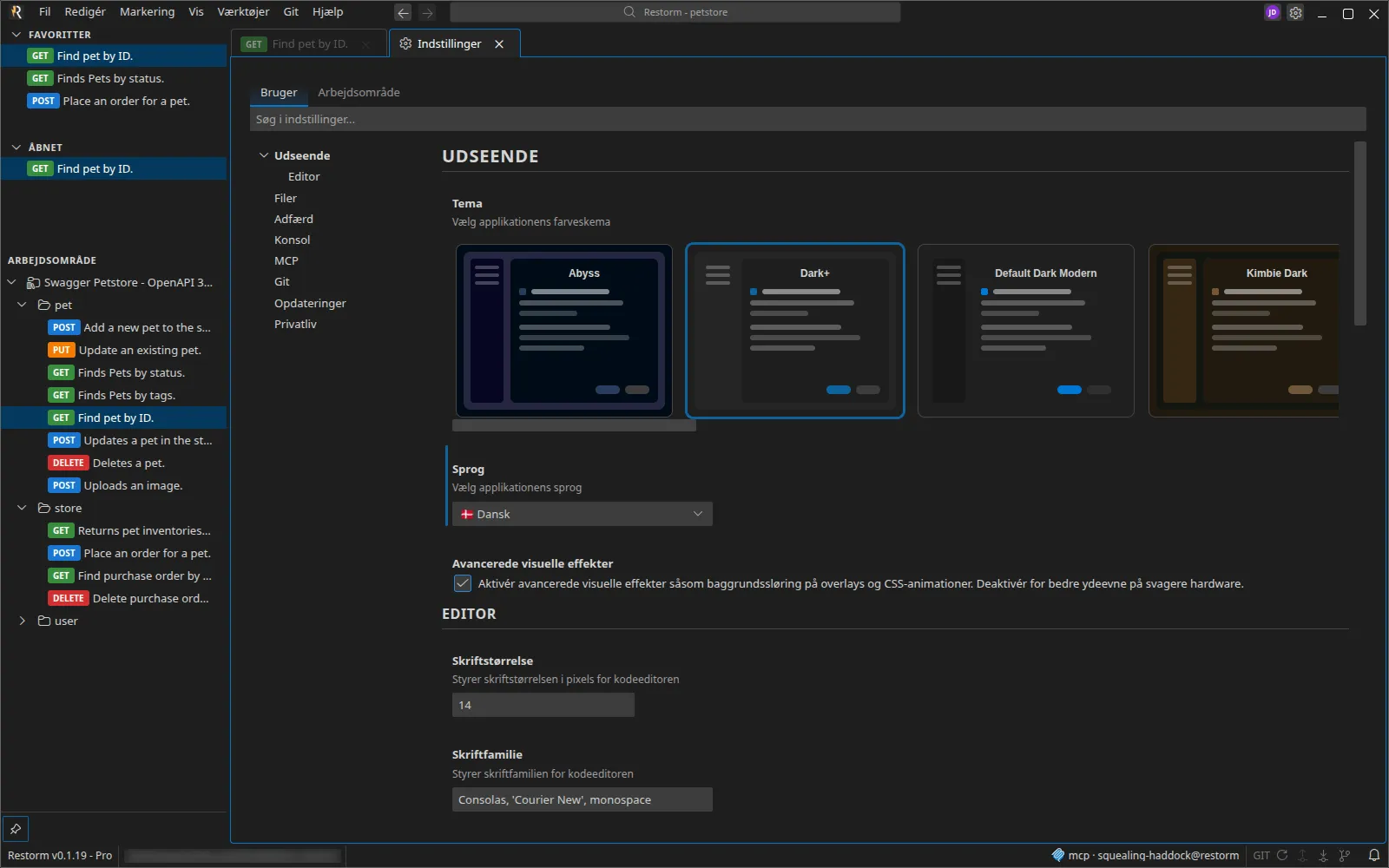Open the JD user avatar menu
The image size is (1389, 868).
pos(1272,12)
